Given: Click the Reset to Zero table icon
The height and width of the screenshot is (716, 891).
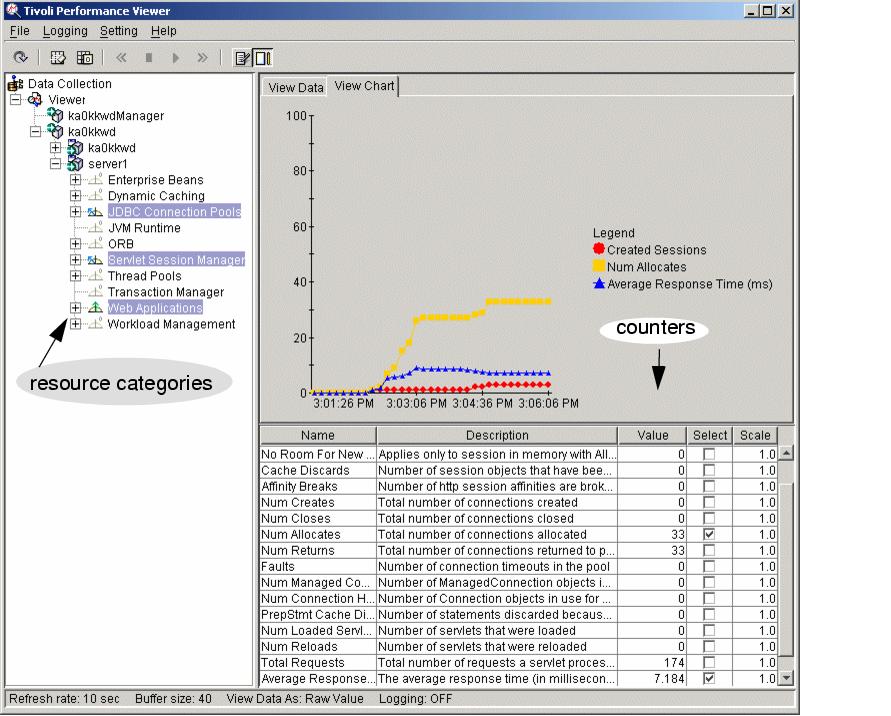Looking at the screenshot, I should tap(85, 57).
